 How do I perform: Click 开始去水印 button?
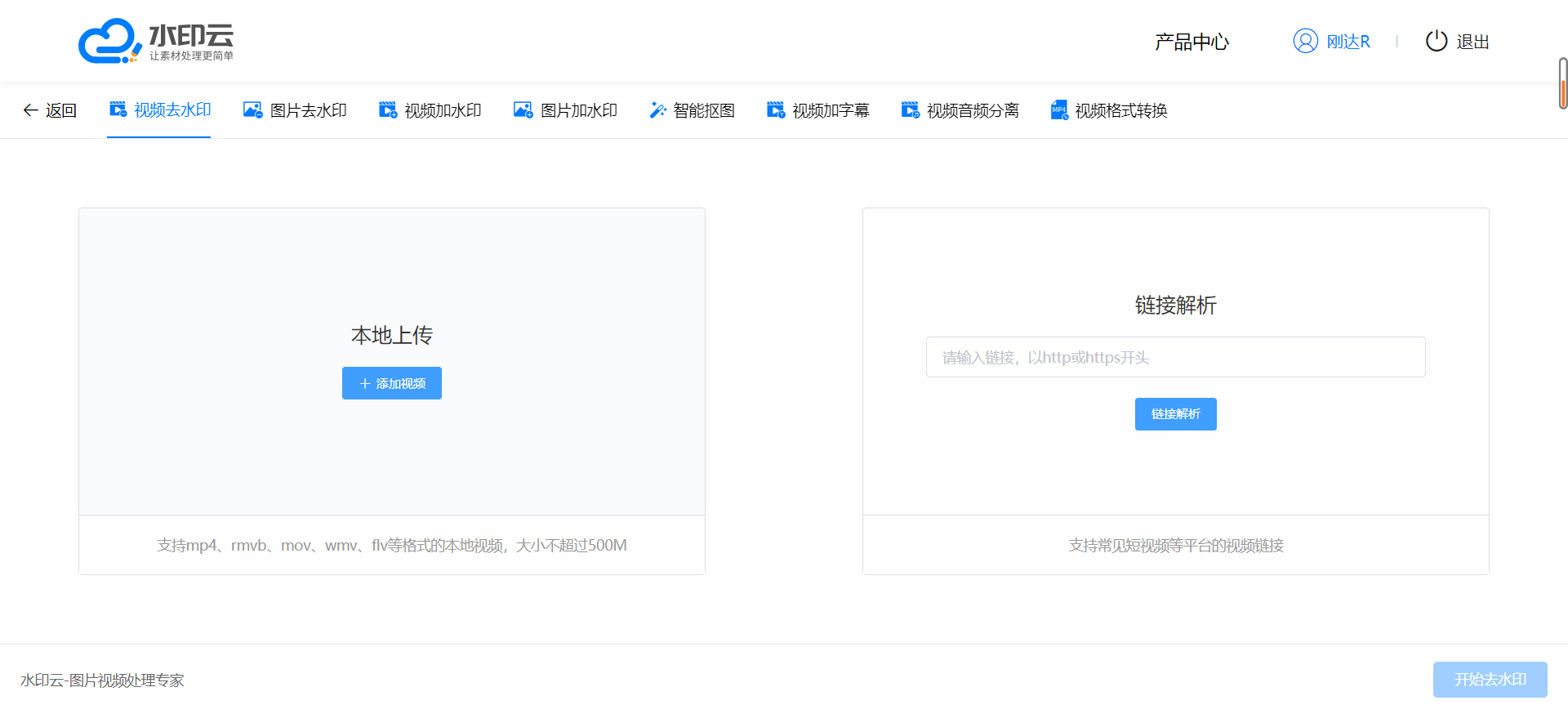coord(1490,680)
